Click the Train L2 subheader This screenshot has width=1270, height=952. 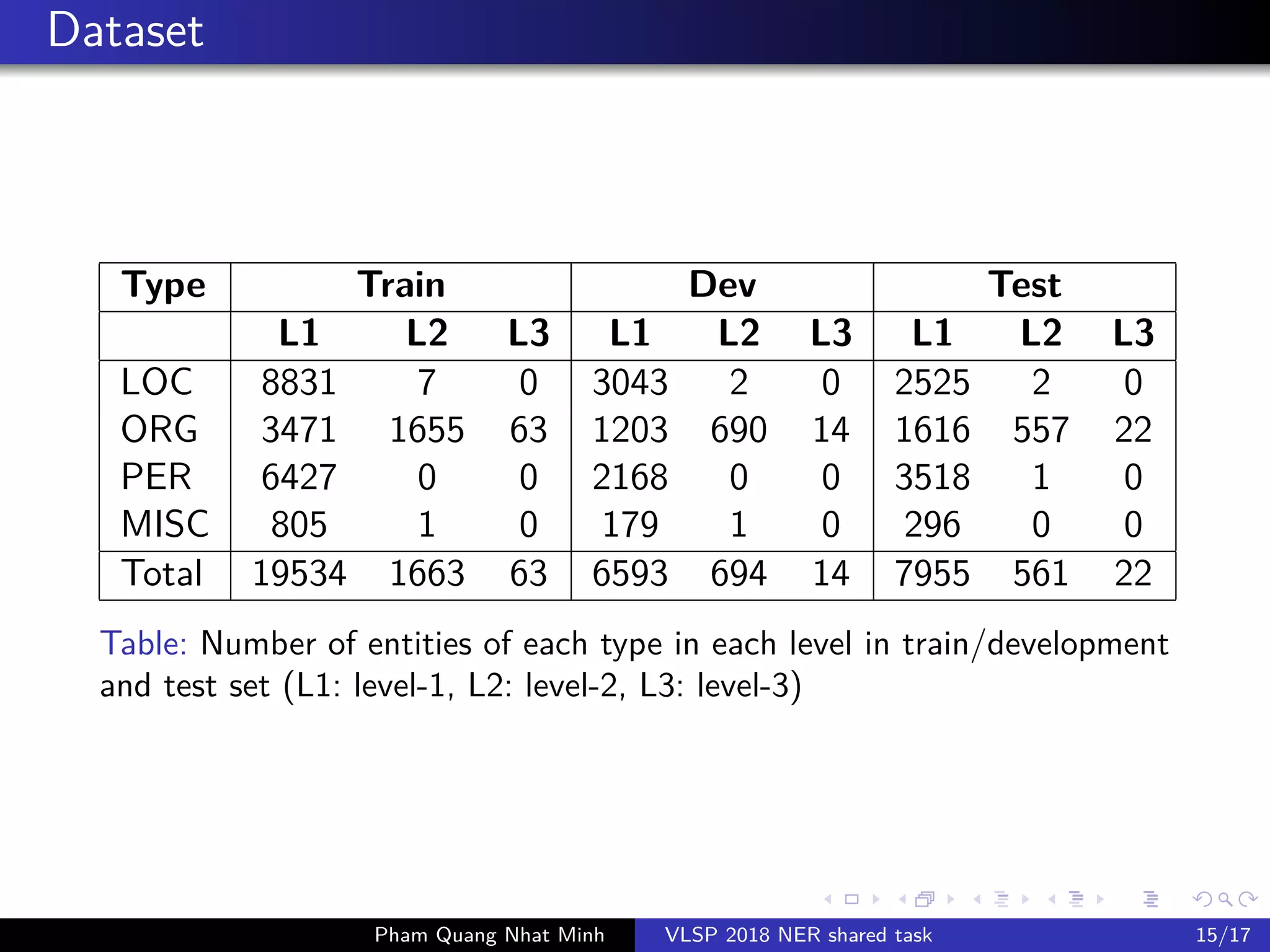click(427, 333)
